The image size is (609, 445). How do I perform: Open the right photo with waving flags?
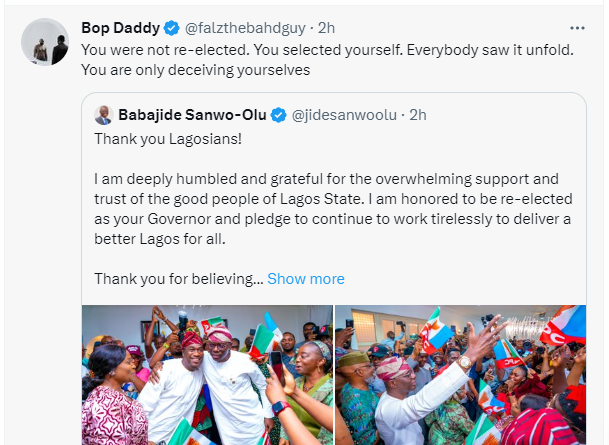point(460,375)
